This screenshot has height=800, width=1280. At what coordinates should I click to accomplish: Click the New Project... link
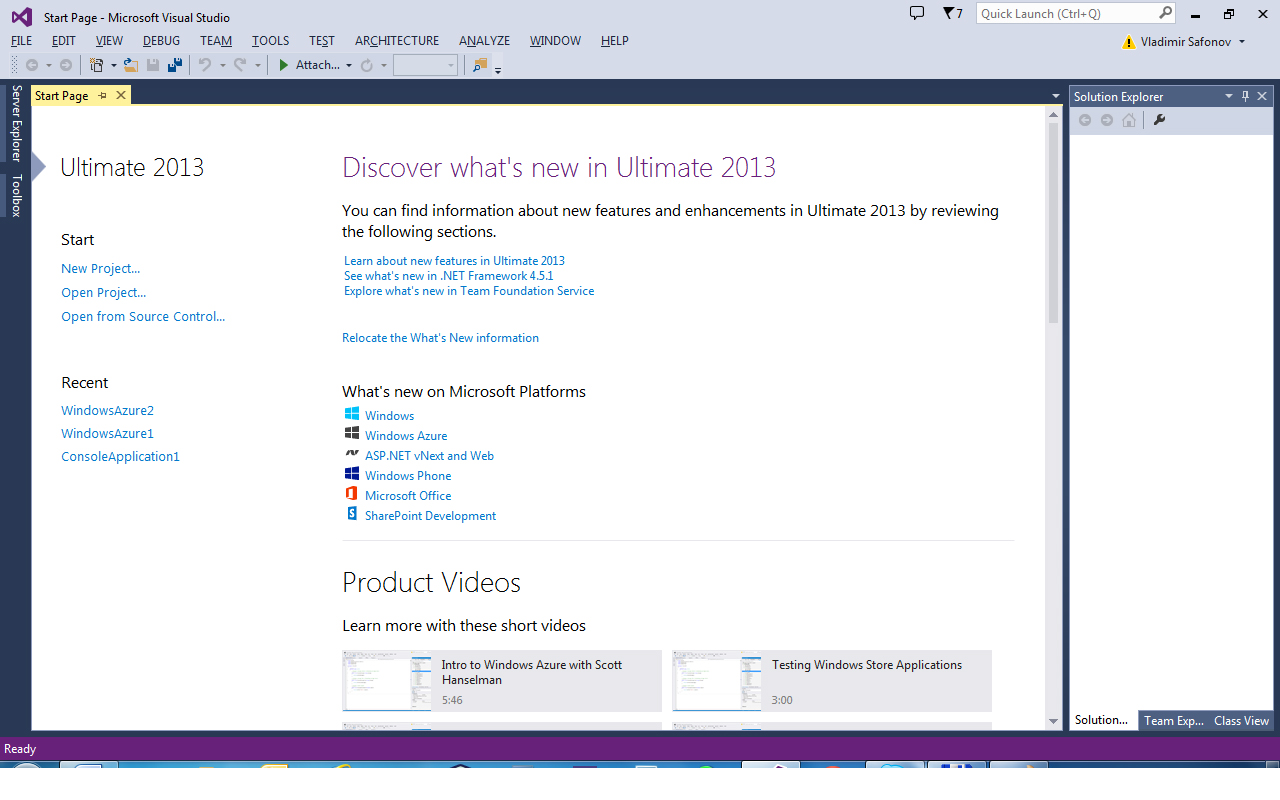click(x=100, y=268)
